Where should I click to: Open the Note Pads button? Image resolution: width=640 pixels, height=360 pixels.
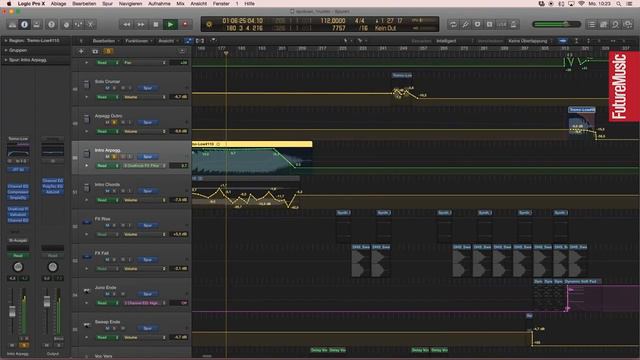(x=604, y=24)
